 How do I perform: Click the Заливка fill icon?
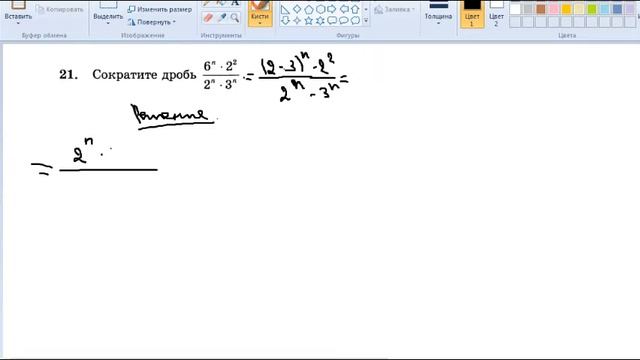click(x=378, y=9)
